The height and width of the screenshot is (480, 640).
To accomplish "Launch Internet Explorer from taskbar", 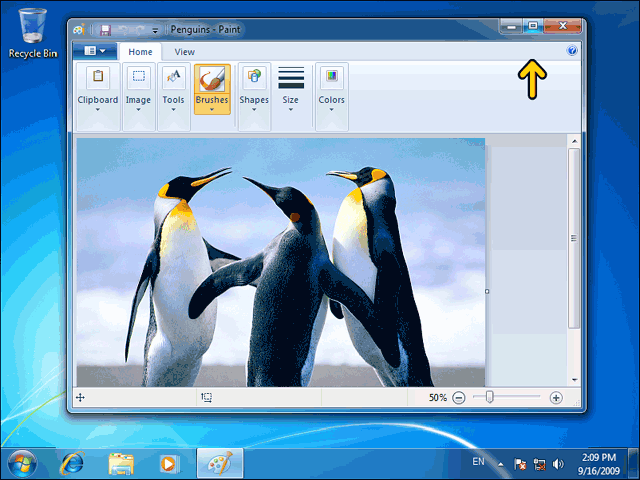I will coord(73,464).
